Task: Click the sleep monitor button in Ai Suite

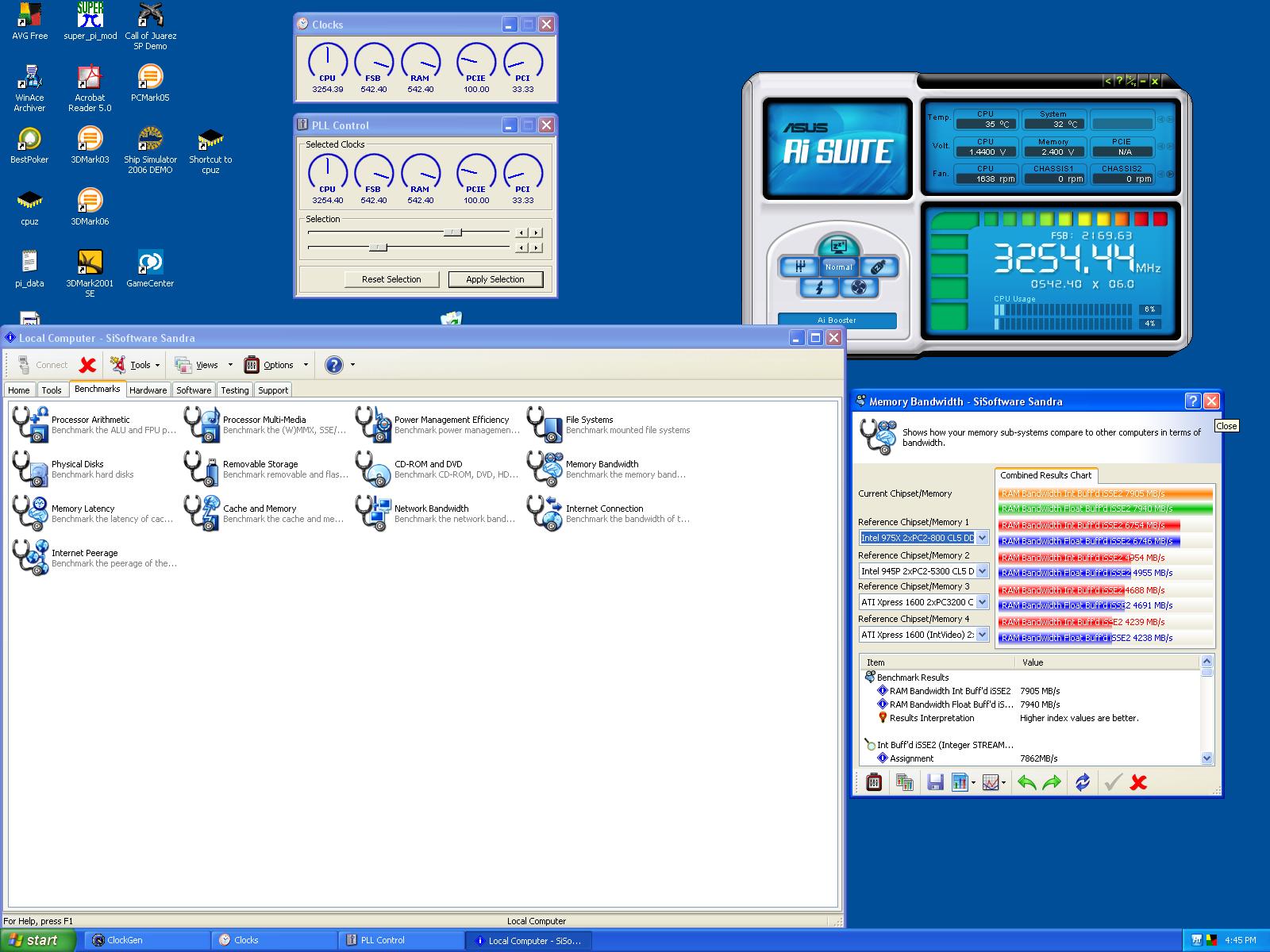Action: pyautogui.click(x=839, y=247)
